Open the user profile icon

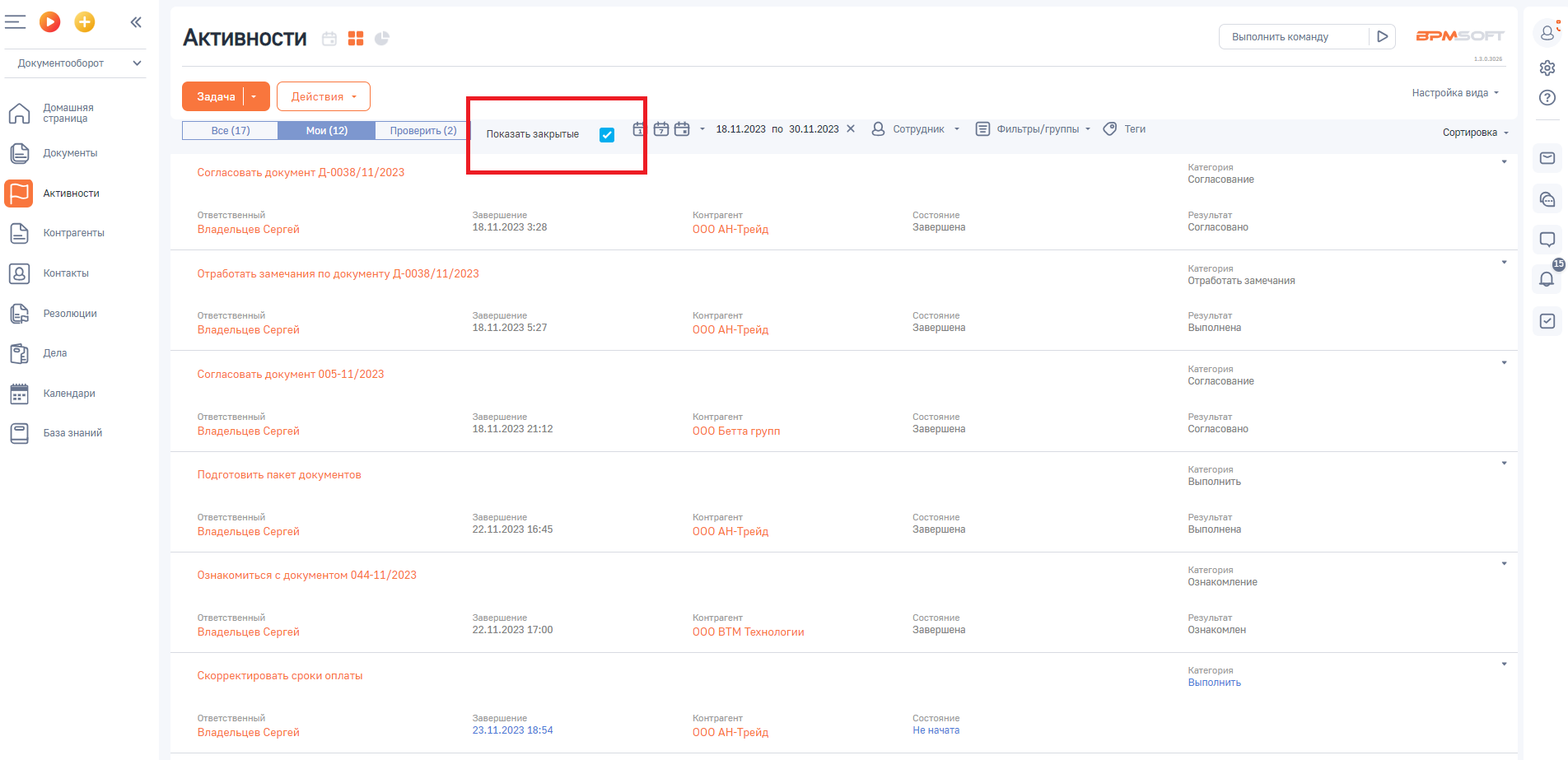[1547, 33]
